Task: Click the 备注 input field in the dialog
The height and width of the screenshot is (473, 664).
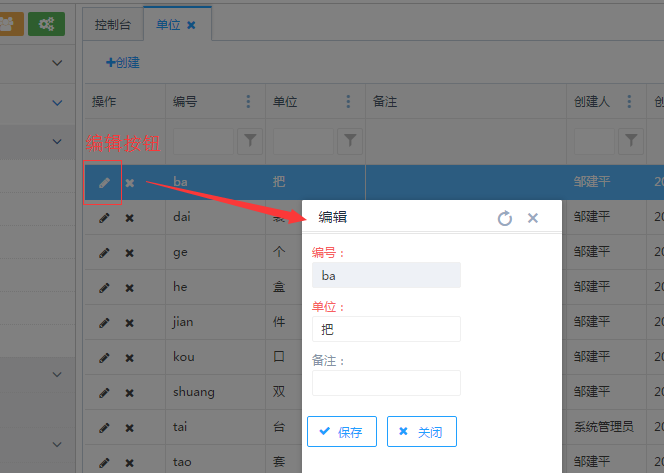Action: [x=386, y=383]
